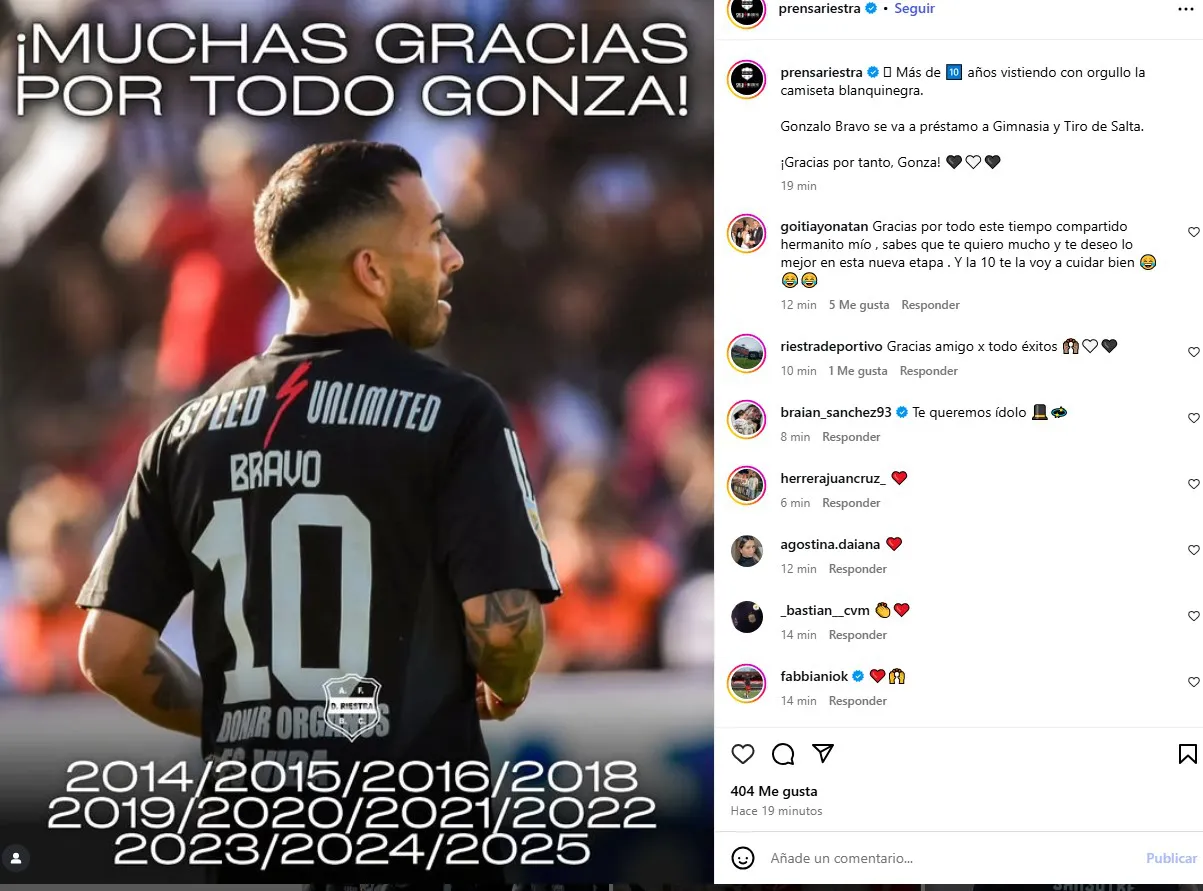Share post with paper plane icon

[823, 754]
